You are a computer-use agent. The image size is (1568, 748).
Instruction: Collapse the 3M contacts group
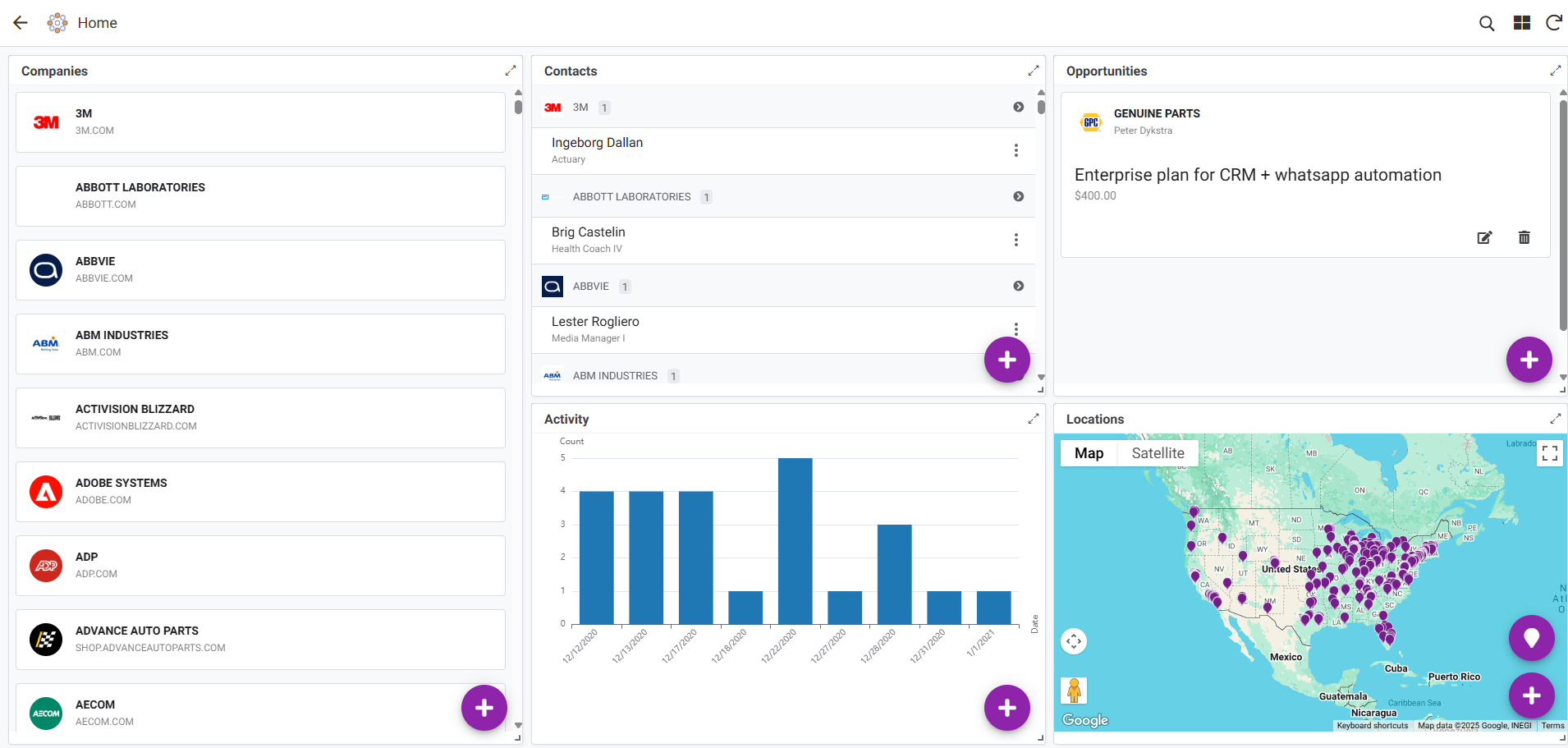click(1018, 107)
